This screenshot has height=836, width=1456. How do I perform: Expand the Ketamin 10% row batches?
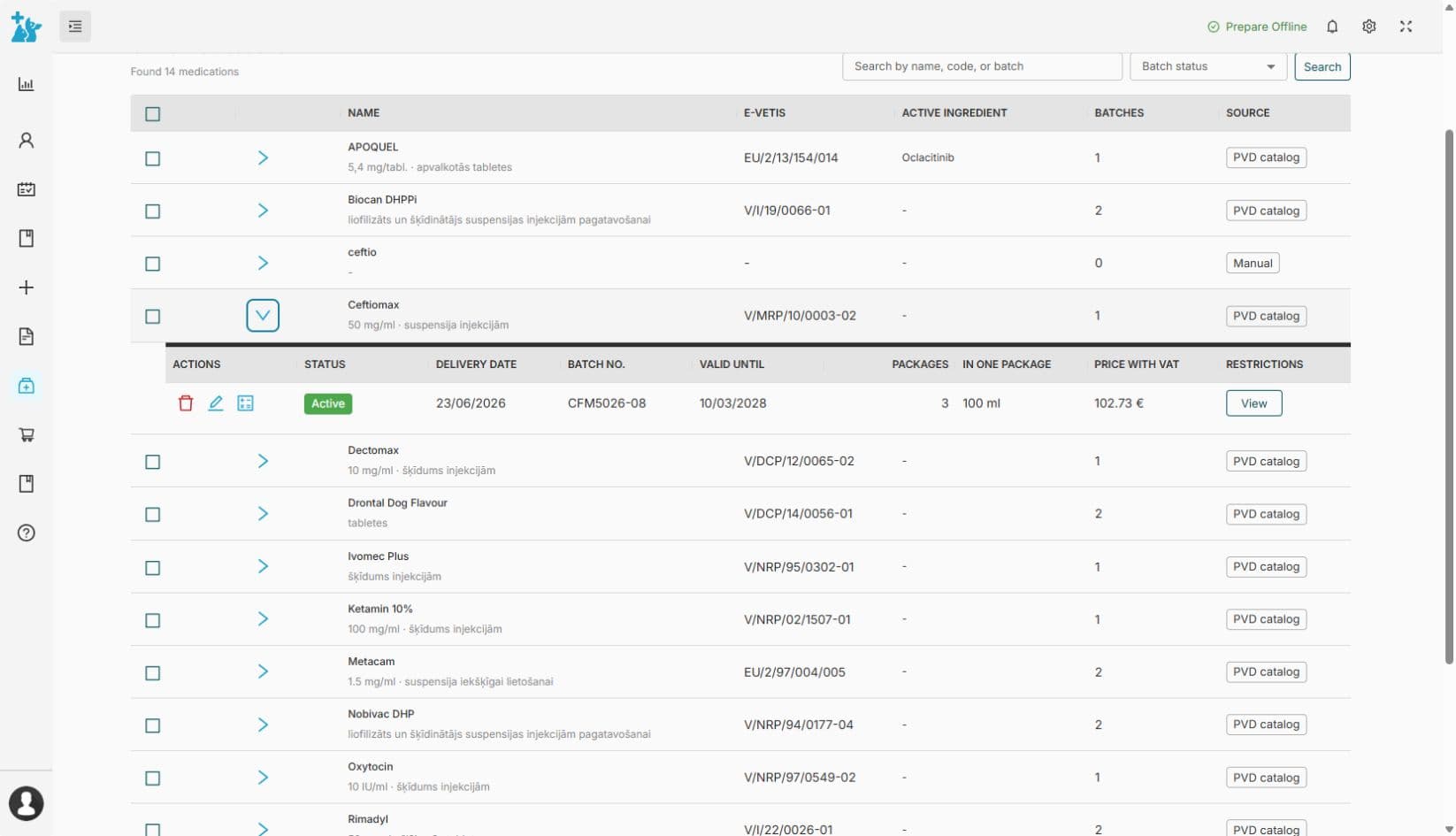tap(263, 619)
